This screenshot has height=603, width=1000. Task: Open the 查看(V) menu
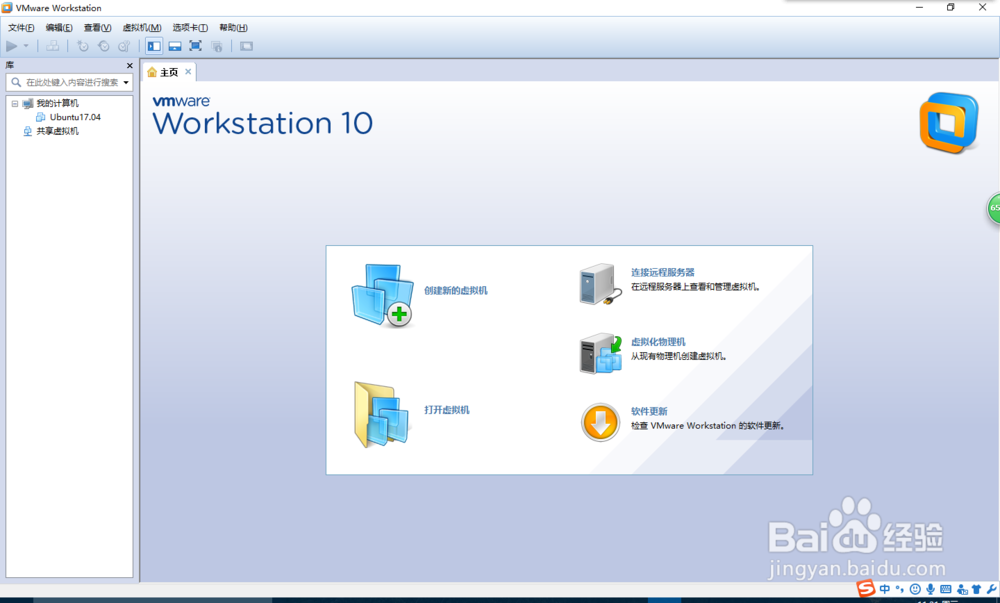(x=98, y=27)
